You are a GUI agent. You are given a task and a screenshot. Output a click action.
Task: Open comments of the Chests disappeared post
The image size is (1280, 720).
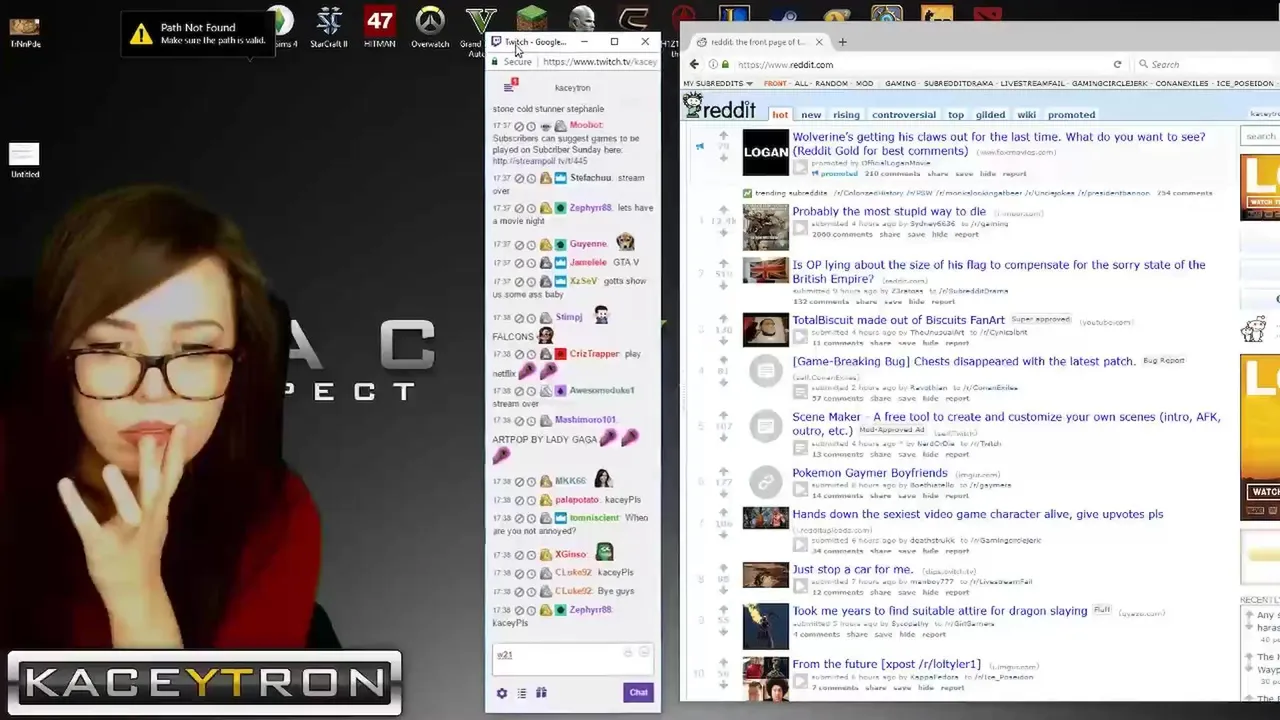[837, 399]
